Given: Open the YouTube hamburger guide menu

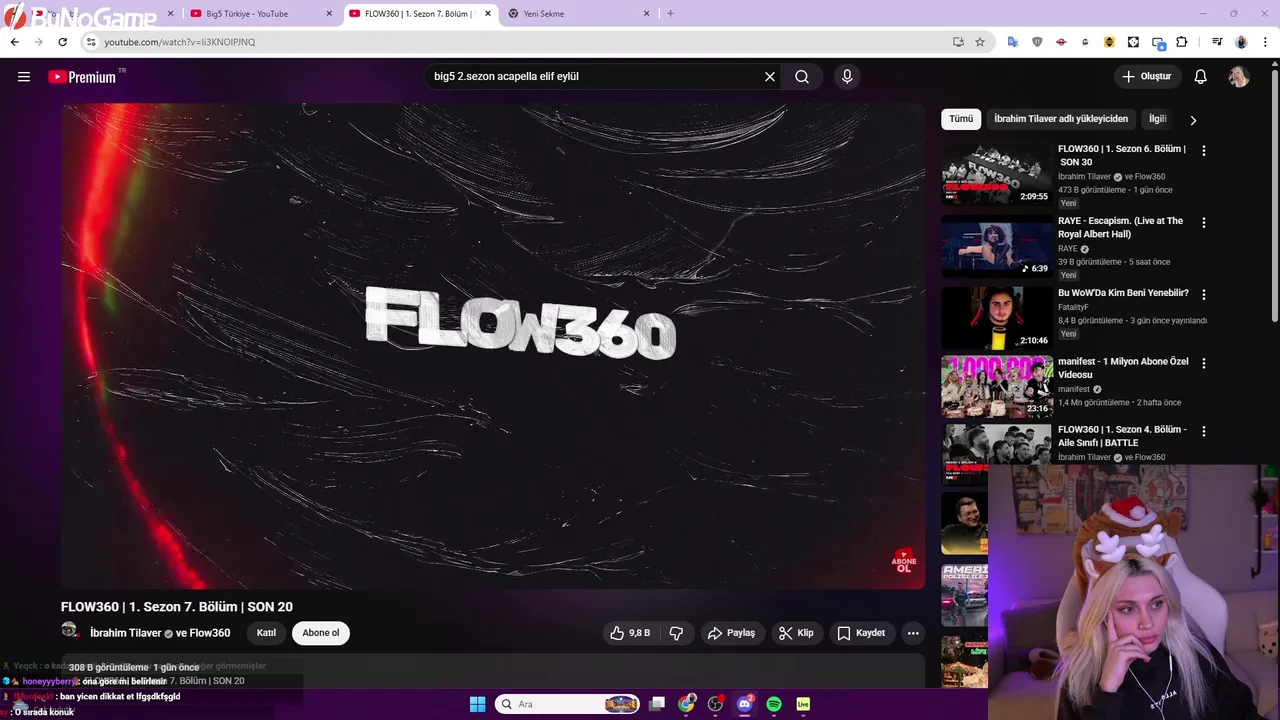Looking at the screenshot, I should click(x=24, y=77).
